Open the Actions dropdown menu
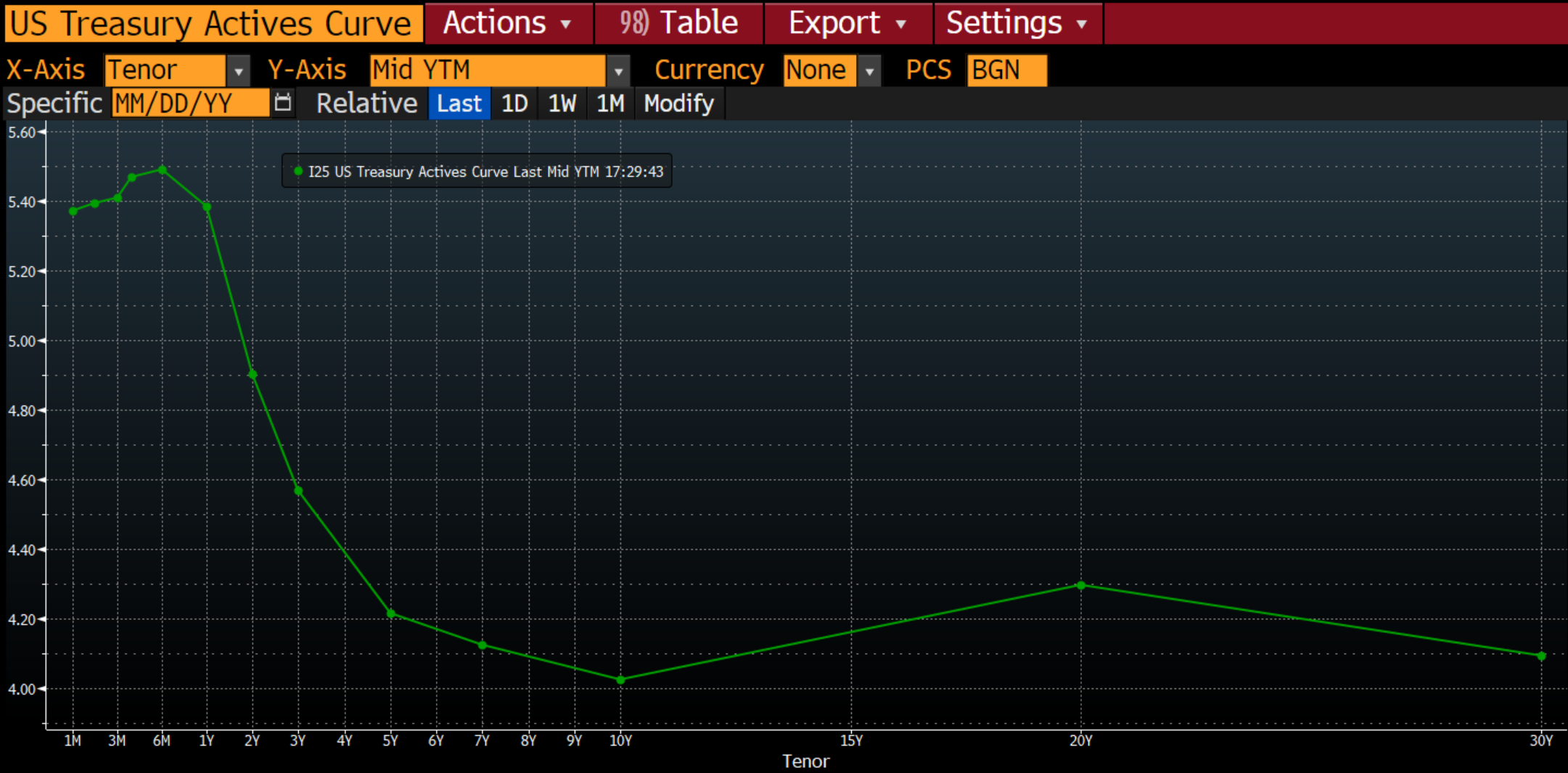This screenshot has width=1568, height=773. [x=509, y=23]
